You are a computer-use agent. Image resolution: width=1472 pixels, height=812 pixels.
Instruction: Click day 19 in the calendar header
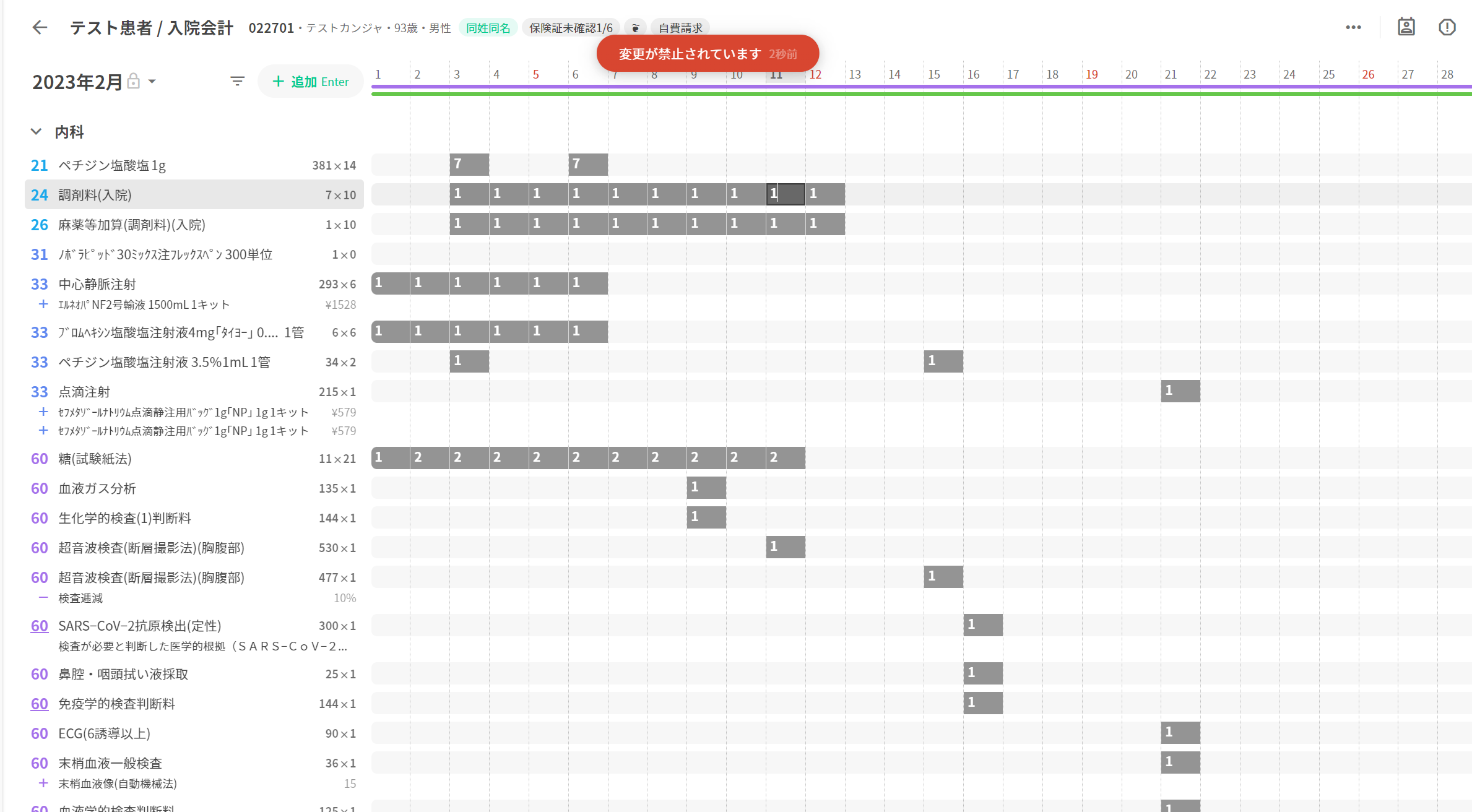tap(1091, 74)
